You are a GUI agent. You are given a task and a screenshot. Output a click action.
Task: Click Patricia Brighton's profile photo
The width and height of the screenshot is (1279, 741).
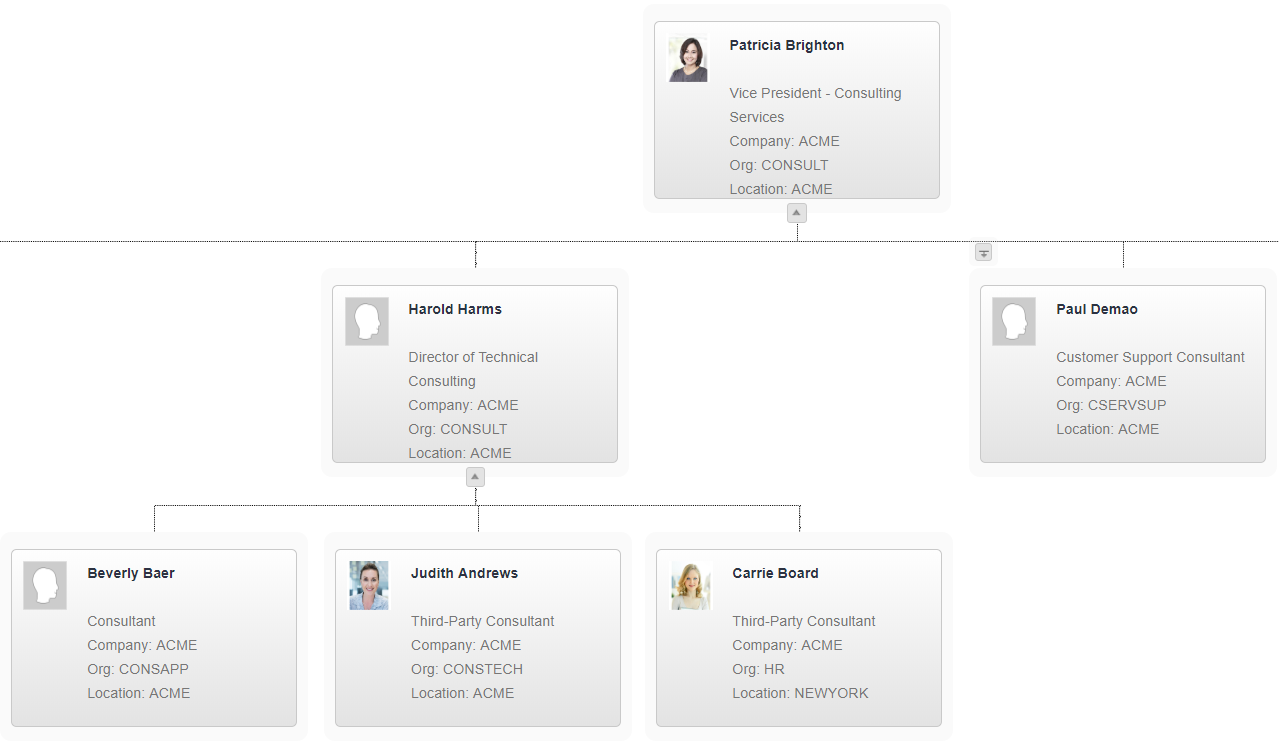pyautogui.click(x=686, y=58)
